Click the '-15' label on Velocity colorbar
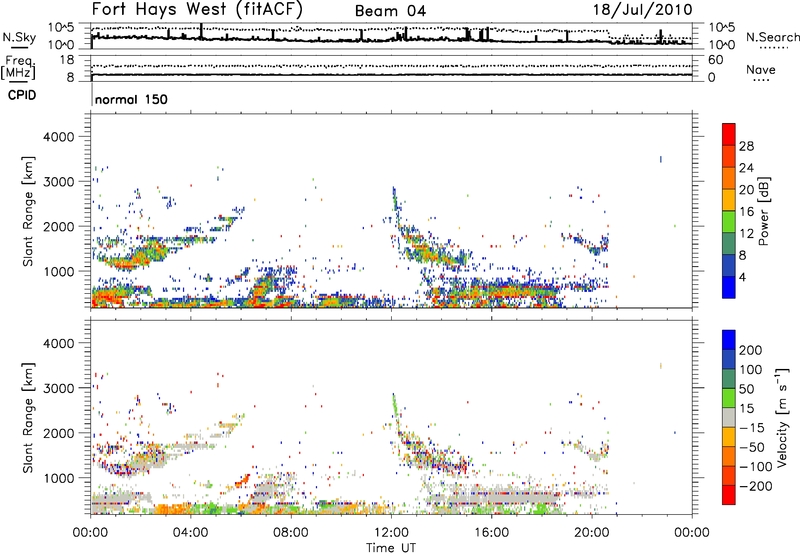 pos(752,427)
